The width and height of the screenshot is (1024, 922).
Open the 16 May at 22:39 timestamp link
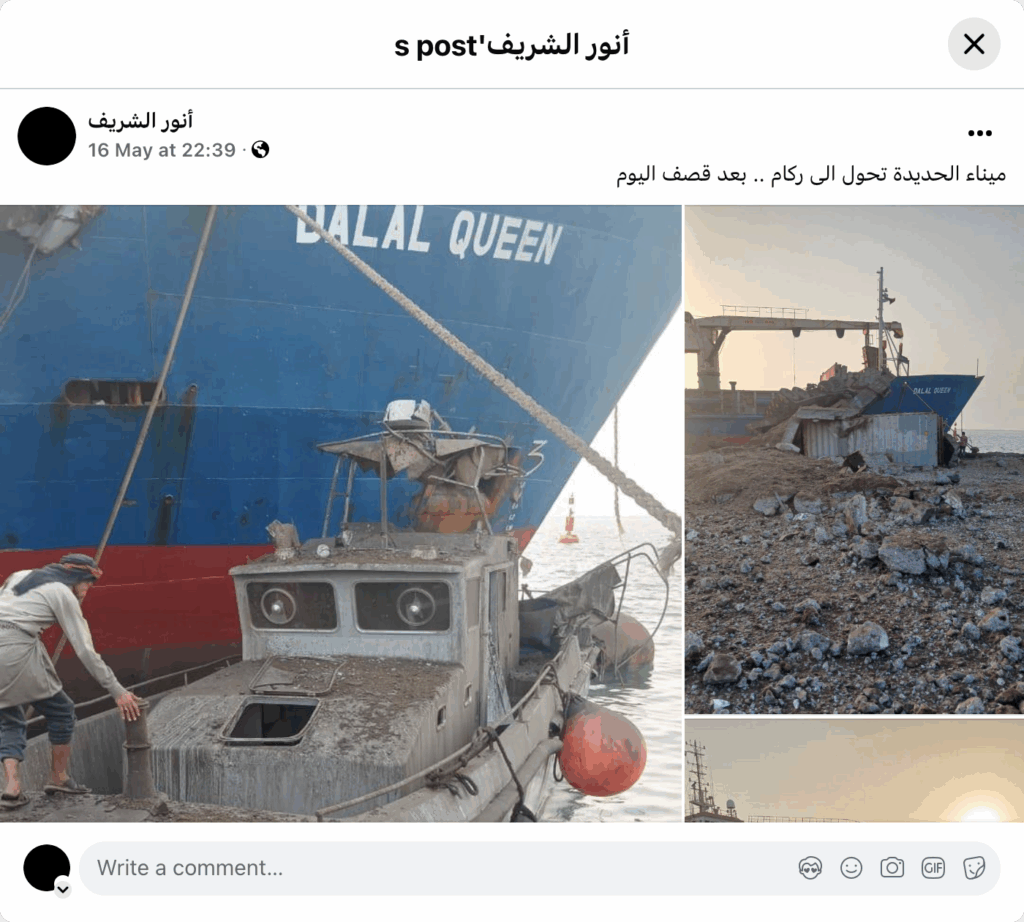[162, 150]
